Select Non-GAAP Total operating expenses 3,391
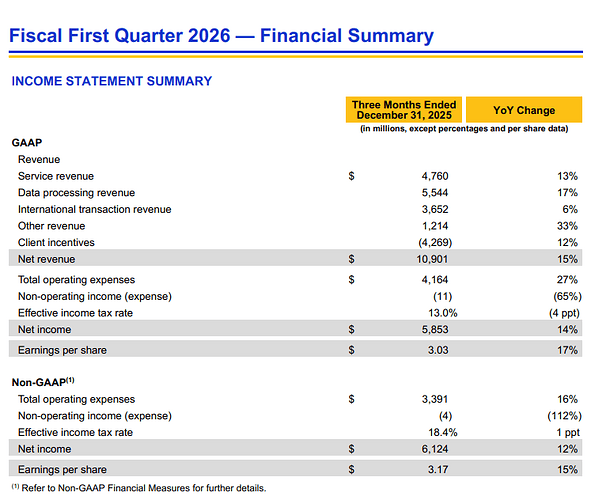Image resolution: width=609 pixels, height=500 pixels. tap(435, 399)
